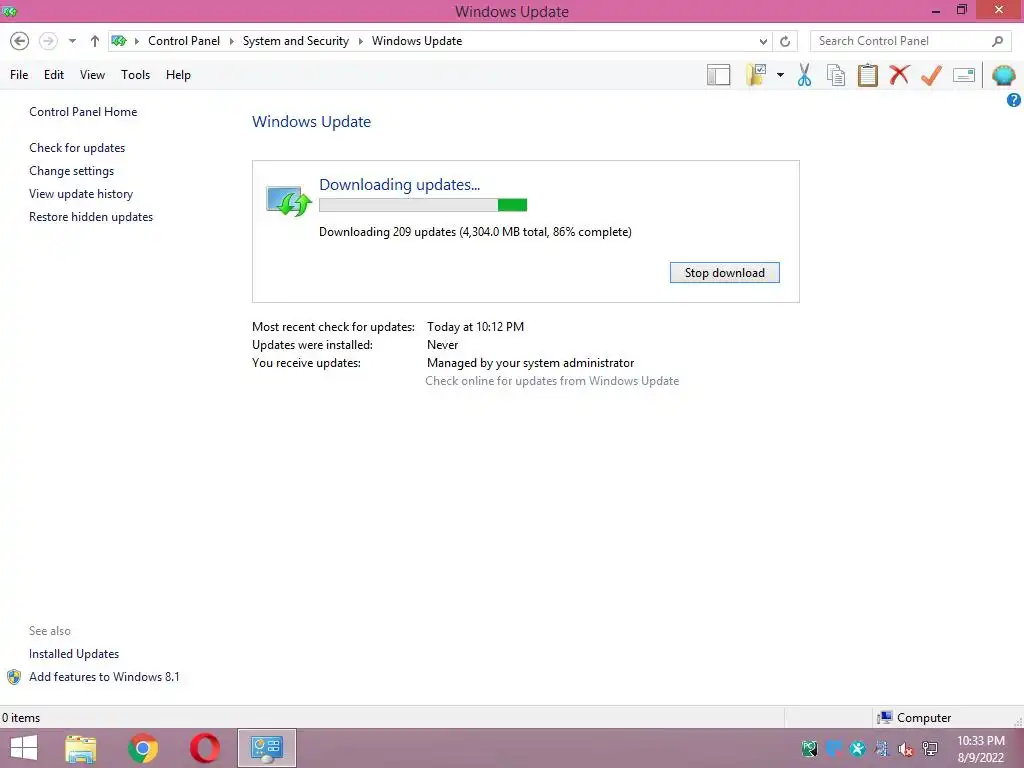This screenshot has height=768, width=1024.
Task: Open the Help menu
Action: [x=178, y=74]
